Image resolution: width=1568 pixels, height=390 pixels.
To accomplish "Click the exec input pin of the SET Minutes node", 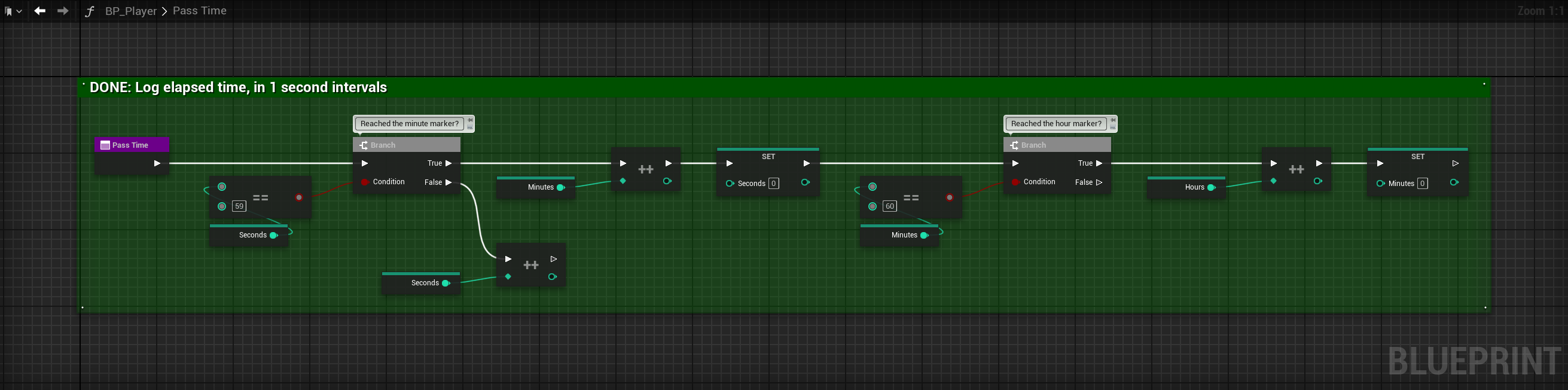I will pyautogui.click(x=1380, y=163).
